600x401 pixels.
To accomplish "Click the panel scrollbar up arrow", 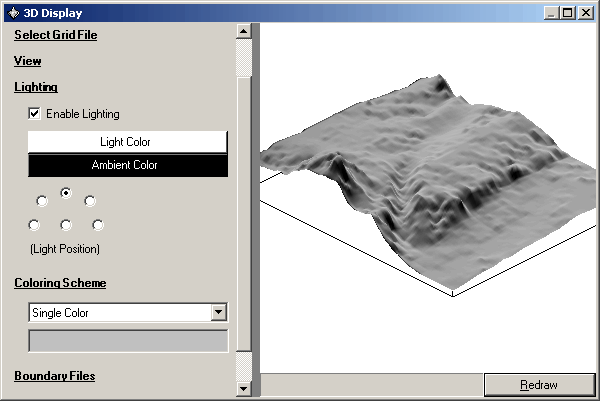I will (x=244, y=31).
